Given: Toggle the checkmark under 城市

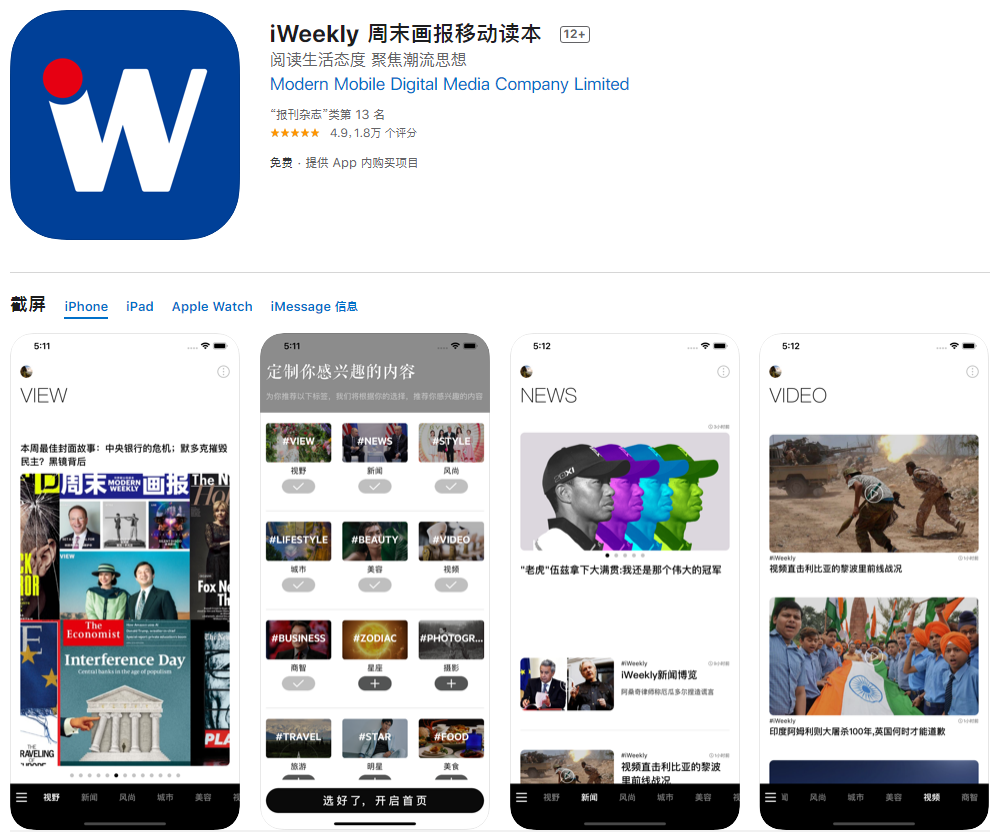Looking at the screenshot, I should click(298, 585).
